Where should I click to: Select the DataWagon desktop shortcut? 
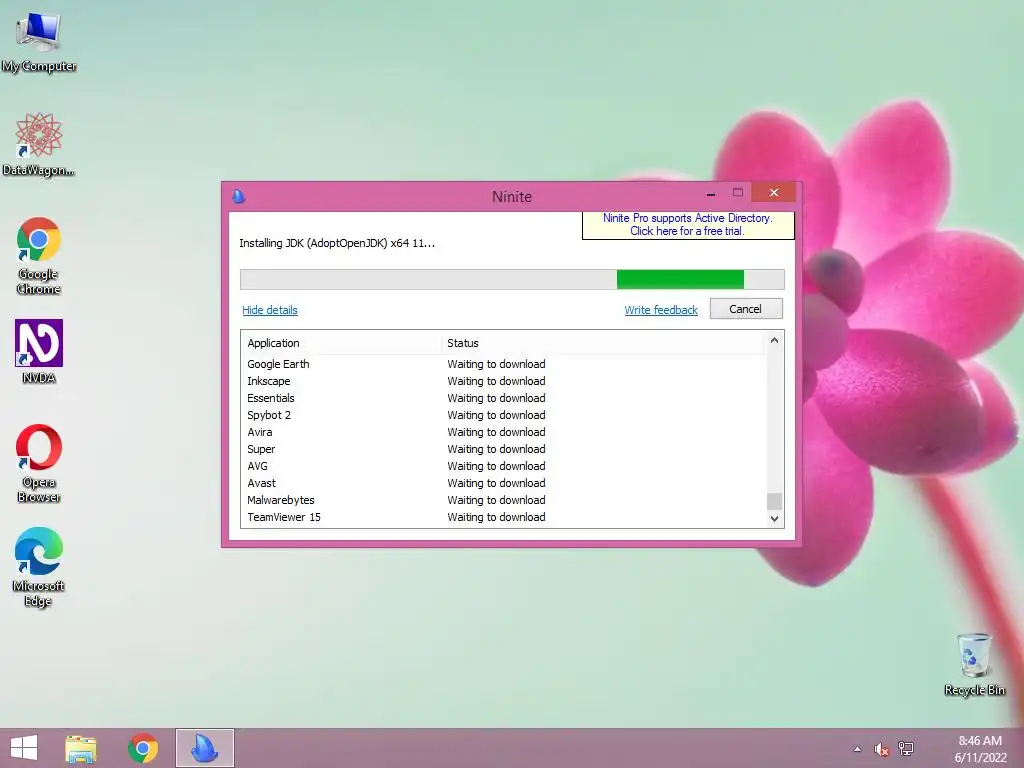(x=39, y=144)
